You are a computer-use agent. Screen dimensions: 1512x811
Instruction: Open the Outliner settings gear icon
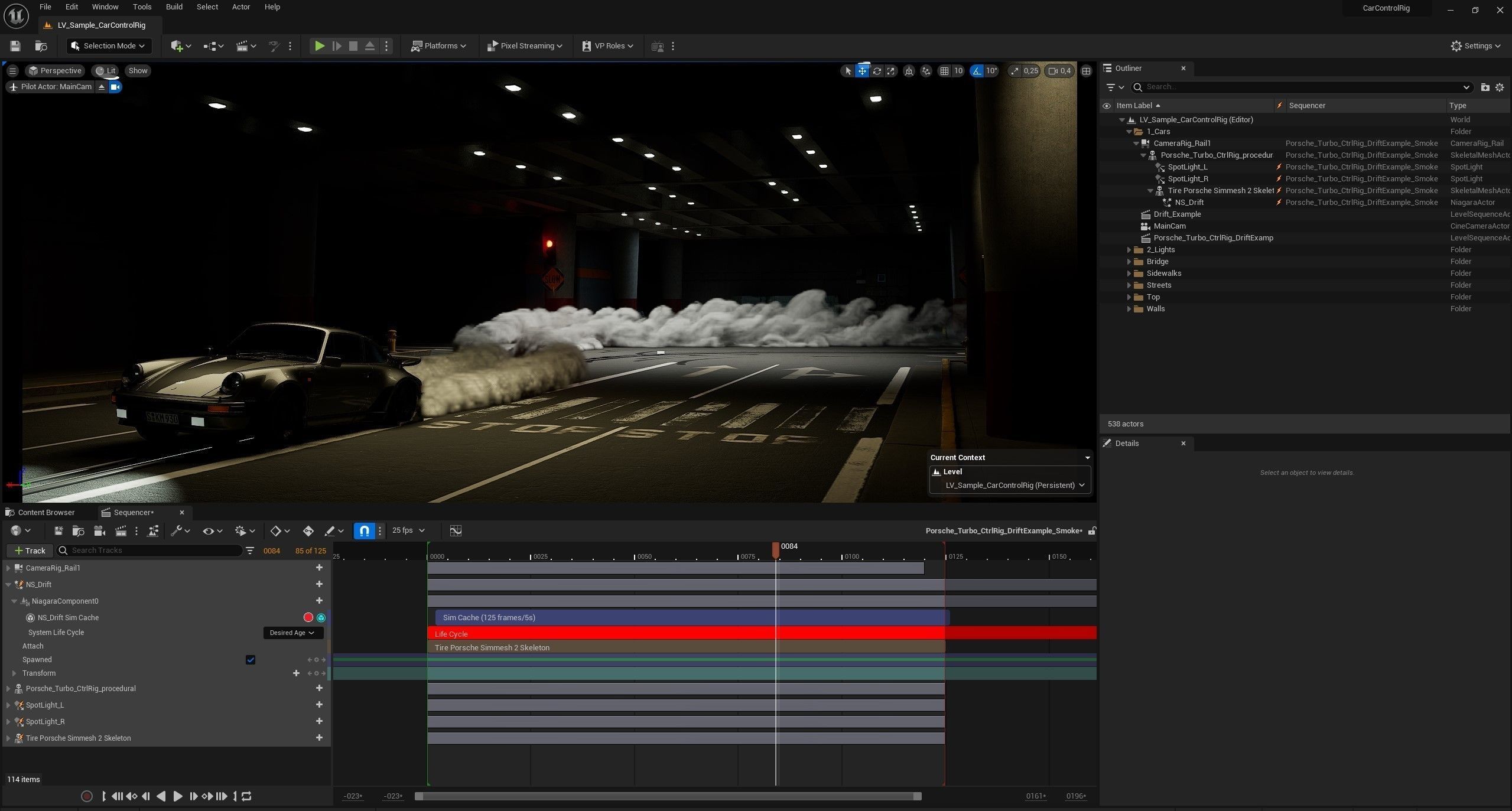pyautogui.click(x=1499, y=87)
